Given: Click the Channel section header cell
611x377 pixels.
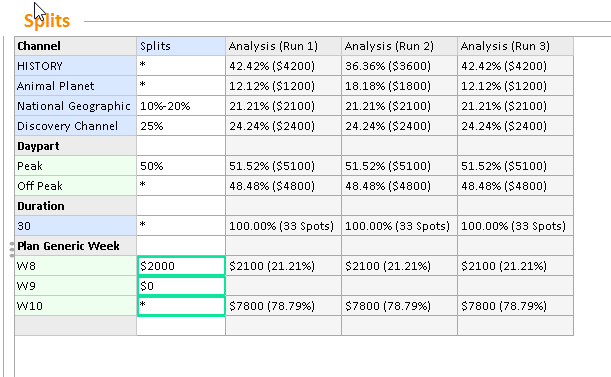Looking at the screenshot, I should click(76, 46).
